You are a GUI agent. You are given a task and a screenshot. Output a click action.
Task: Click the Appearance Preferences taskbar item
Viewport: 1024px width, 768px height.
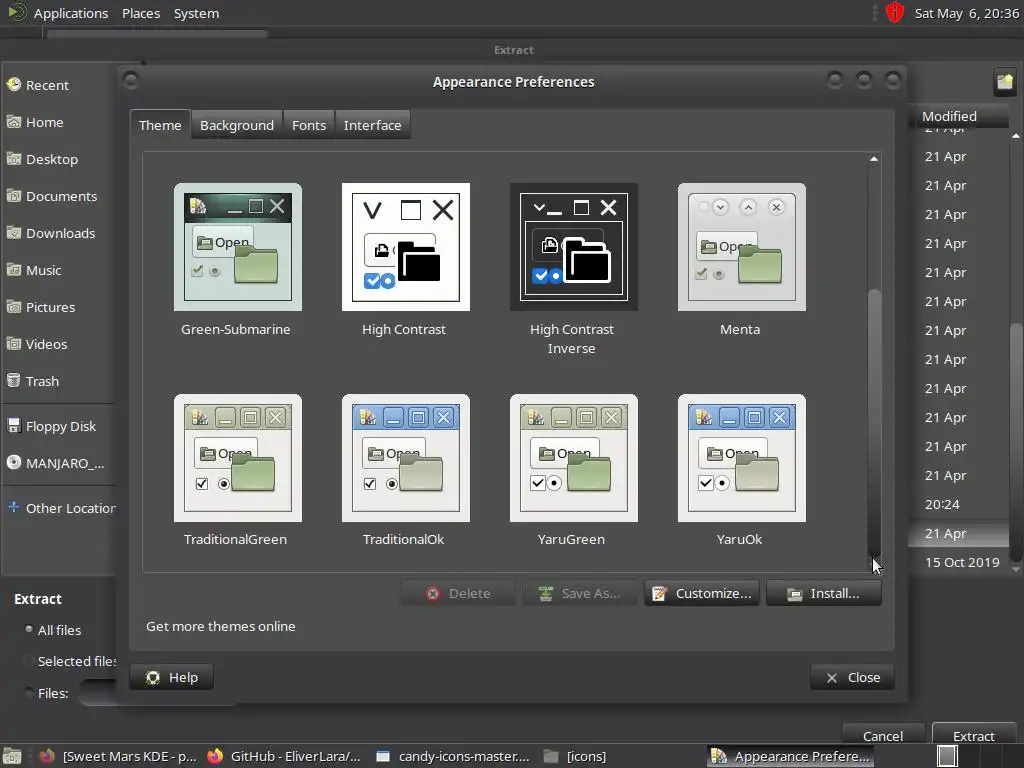tap(790, 756)
